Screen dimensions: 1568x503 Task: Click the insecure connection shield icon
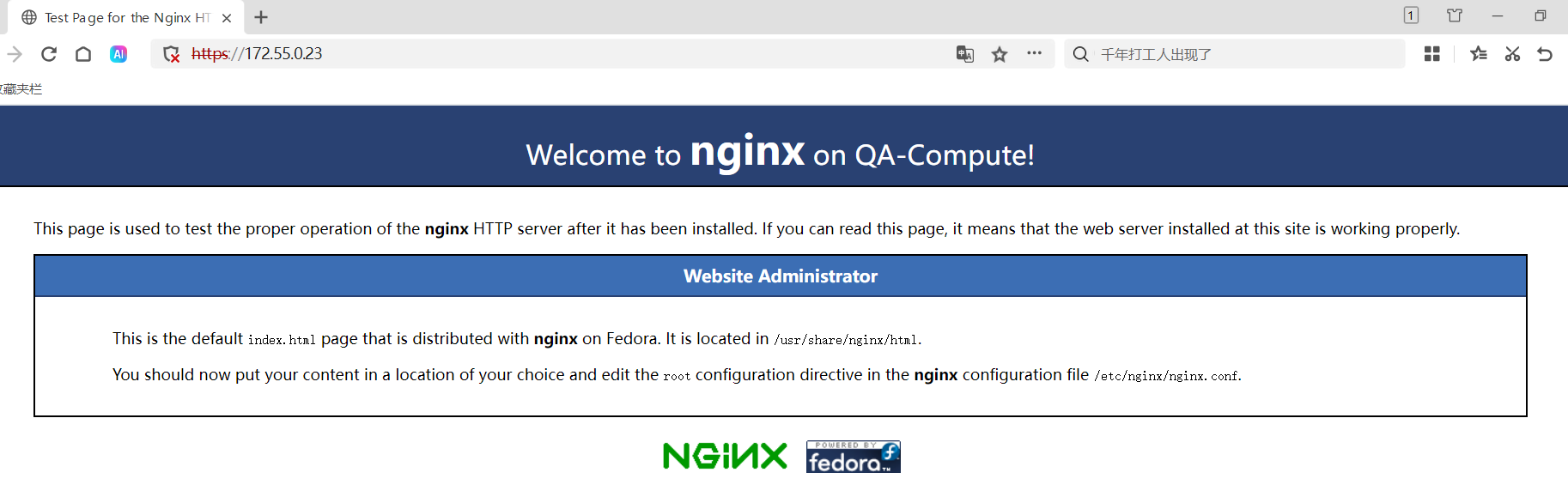[x=172, y=54]
